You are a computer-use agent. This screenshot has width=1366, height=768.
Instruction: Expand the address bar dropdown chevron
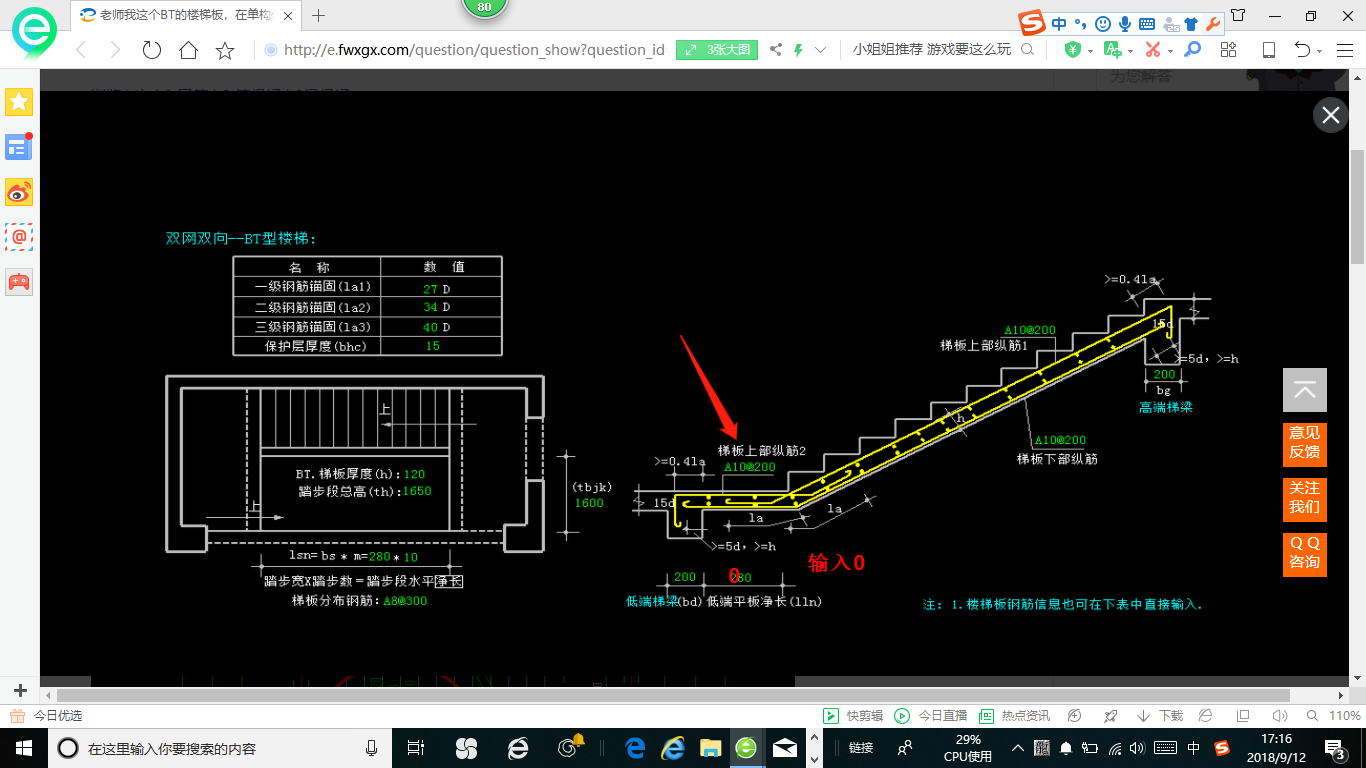(821, 50)
